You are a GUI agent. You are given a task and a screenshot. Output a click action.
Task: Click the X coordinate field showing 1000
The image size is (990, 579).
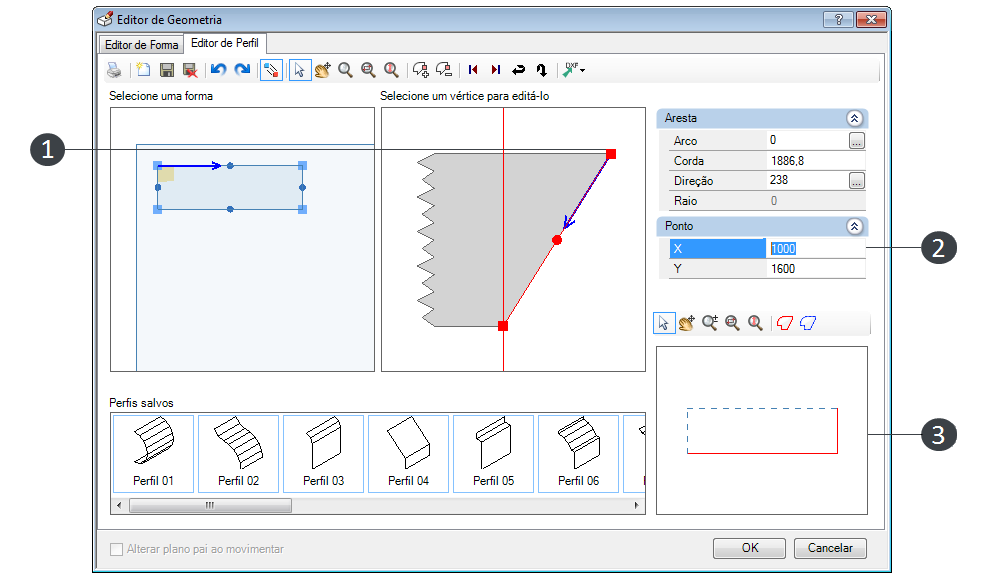816,249
